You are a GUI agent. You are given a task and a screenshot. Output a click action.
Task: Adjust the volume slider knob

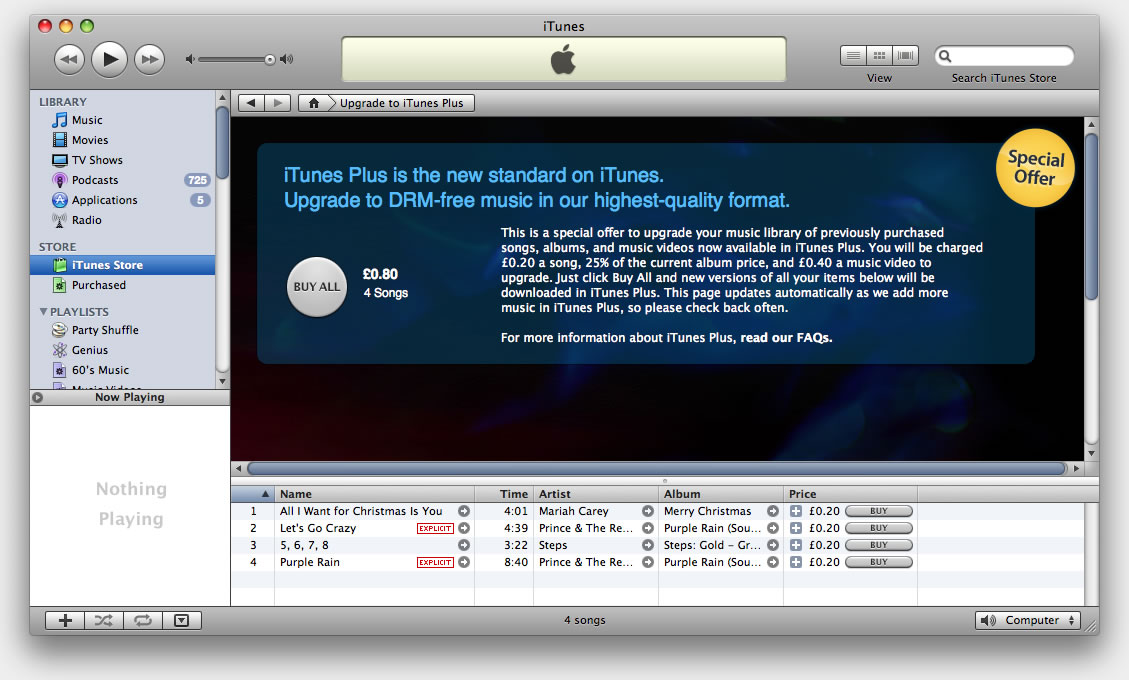(x=269, y=60)
